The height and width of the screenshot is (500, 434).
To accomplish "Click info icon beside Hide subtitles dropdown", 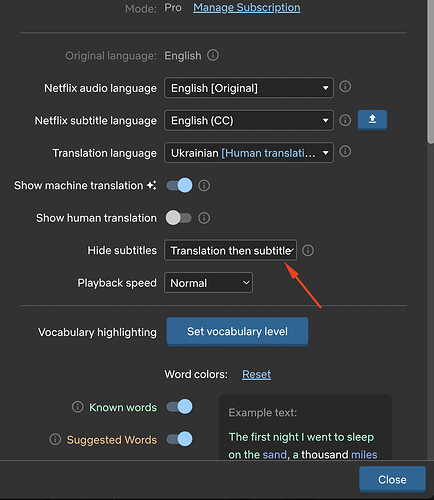I will pyautogui.click(x=308, y=250).
